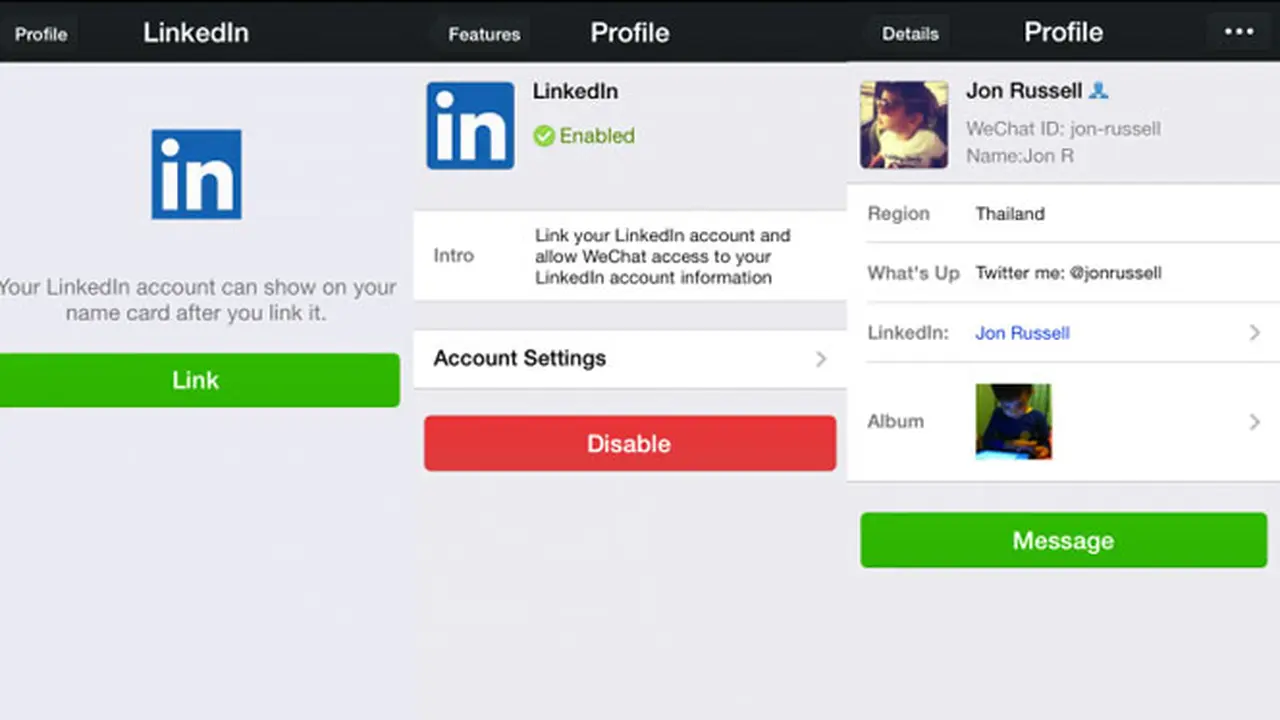Tap the What's Up status row
The image size is (1280, 720).
(x=1063, y=272)
